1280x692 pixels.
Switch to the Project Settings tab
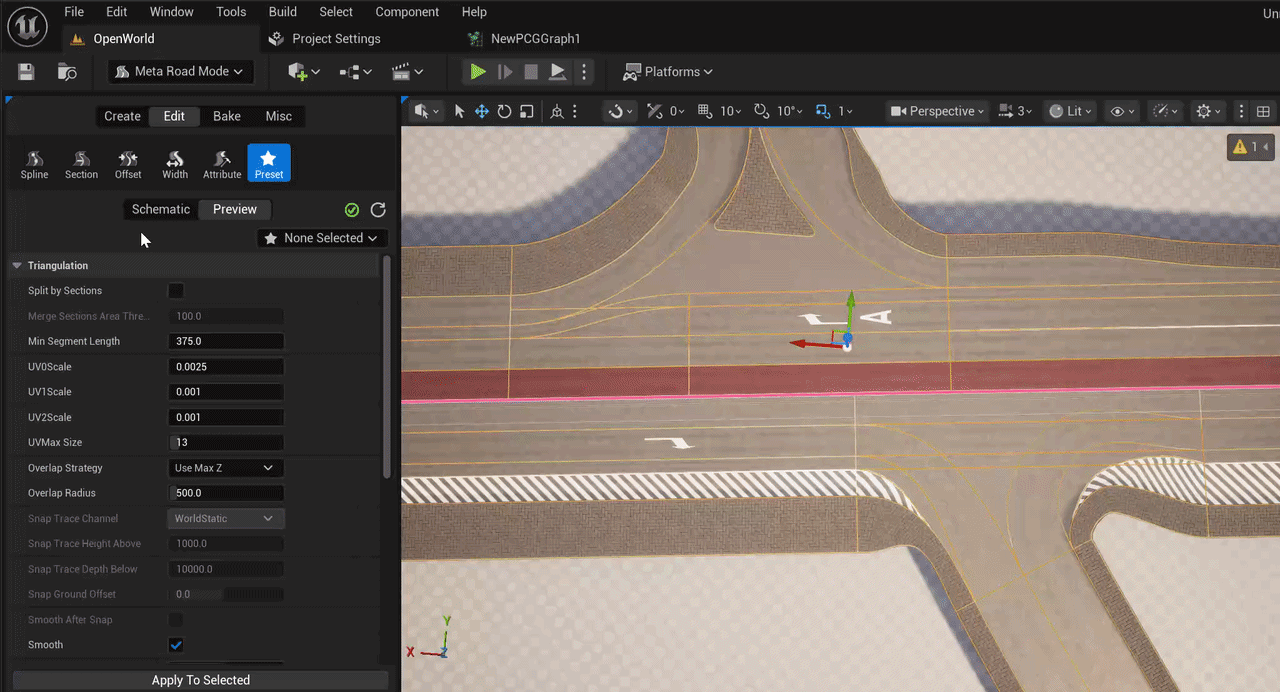point(336,39)
